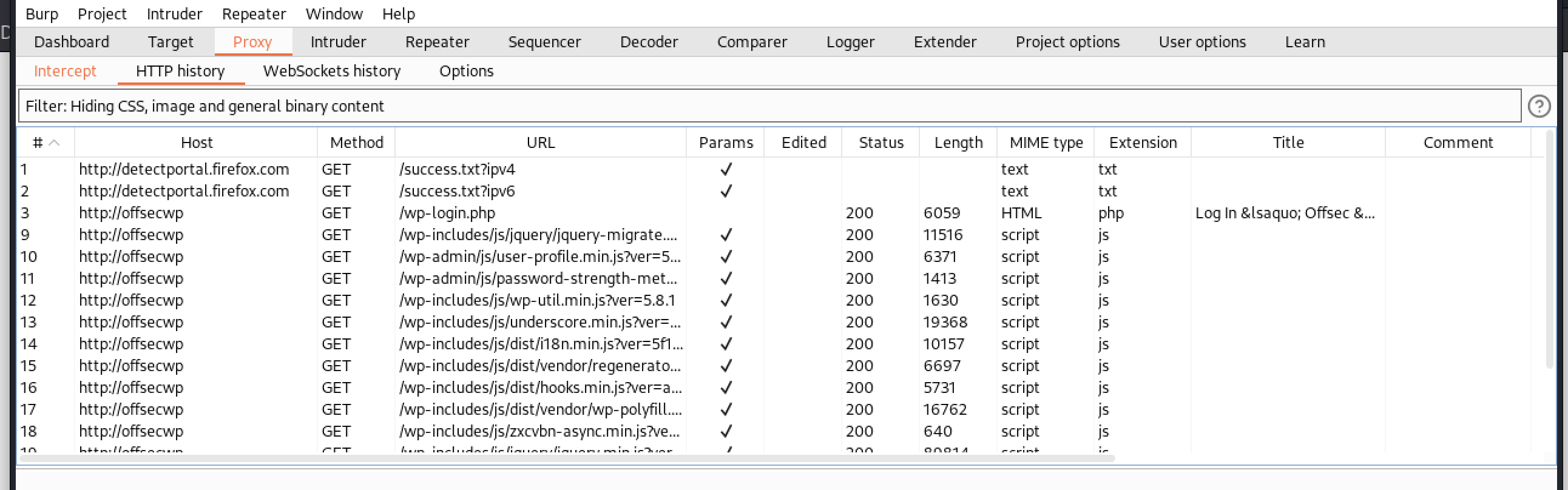1568x490 pixels.
Task: Select the /success.txt?ipv4 request row
Action: pos(456,169)
